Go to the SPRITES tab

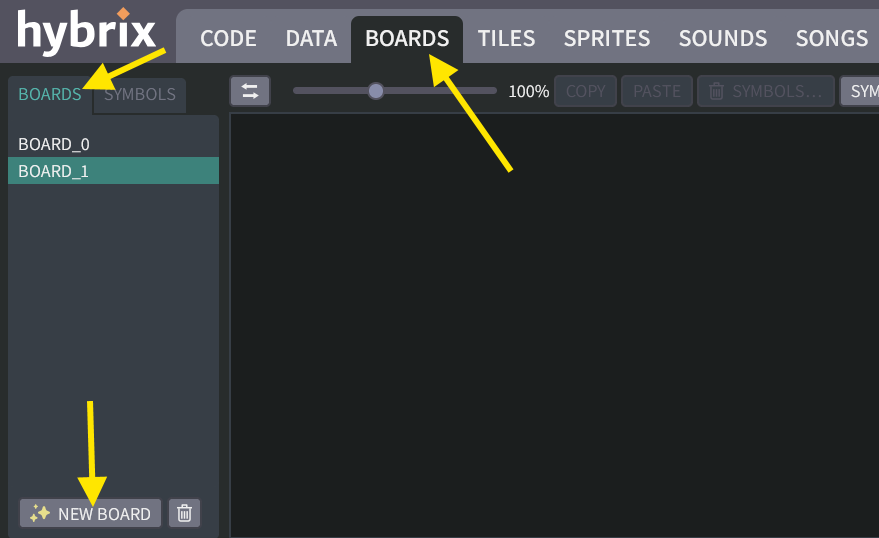tap(607, 39)
